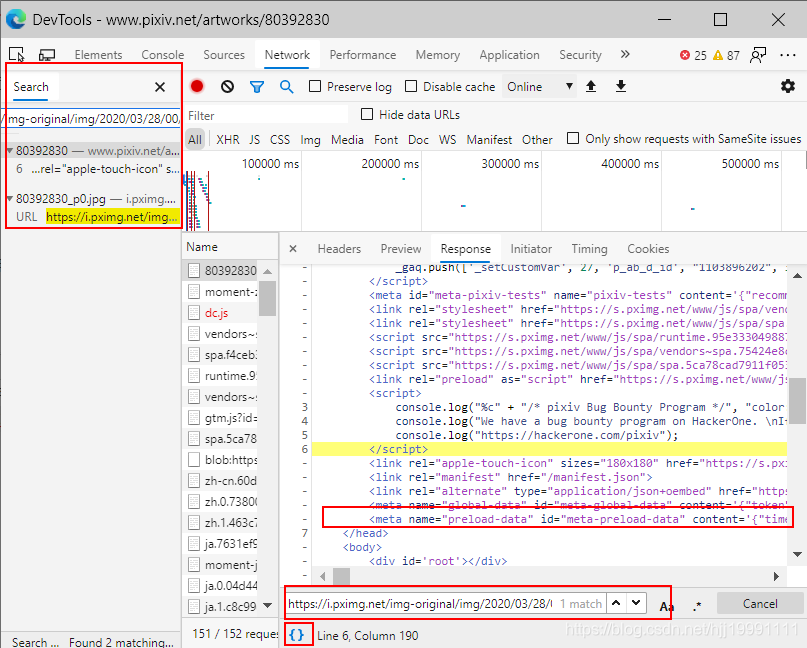Open the Online throttling dropdown
Screen dimensions: 807x648
[540, 87]
